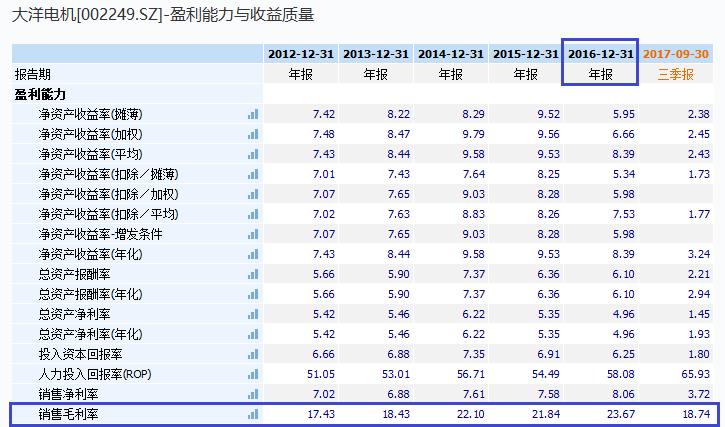Image resolution: width=725 pixels, height=427 pixels.
Task: Open chart icon for 投入资本回报率 row
Action: pyautogui.click(x=253, y=354)
